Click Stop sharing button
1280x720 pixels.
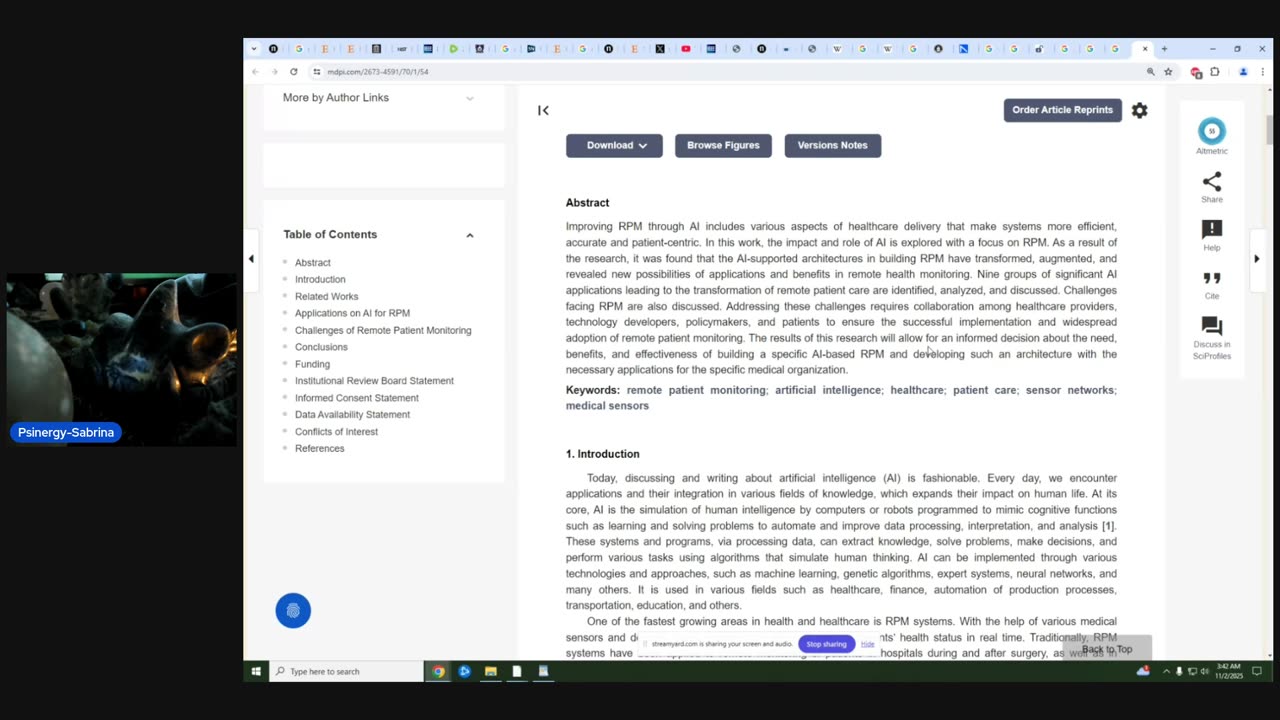[826, 644]
